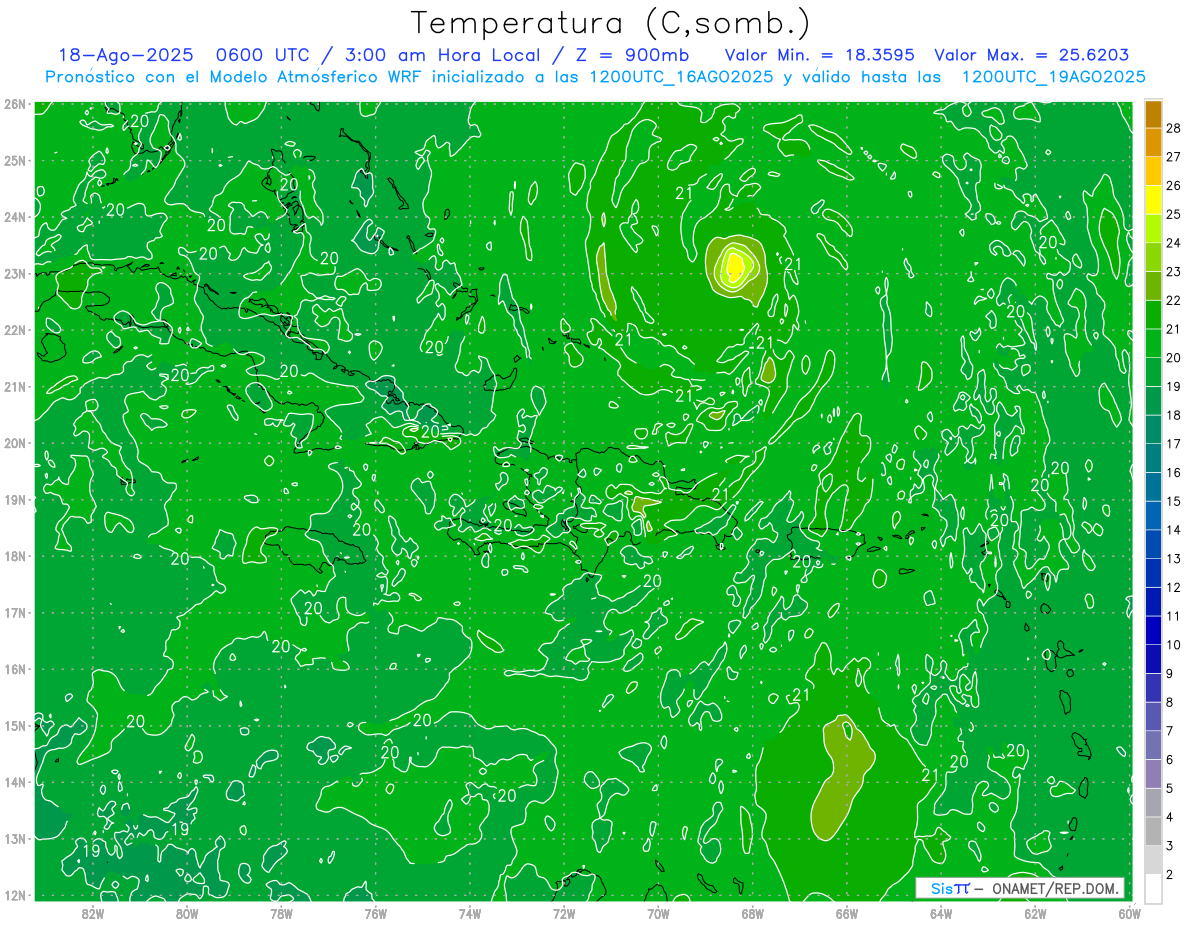Click the 18 label in the color legend

[x=1173, y=415]
